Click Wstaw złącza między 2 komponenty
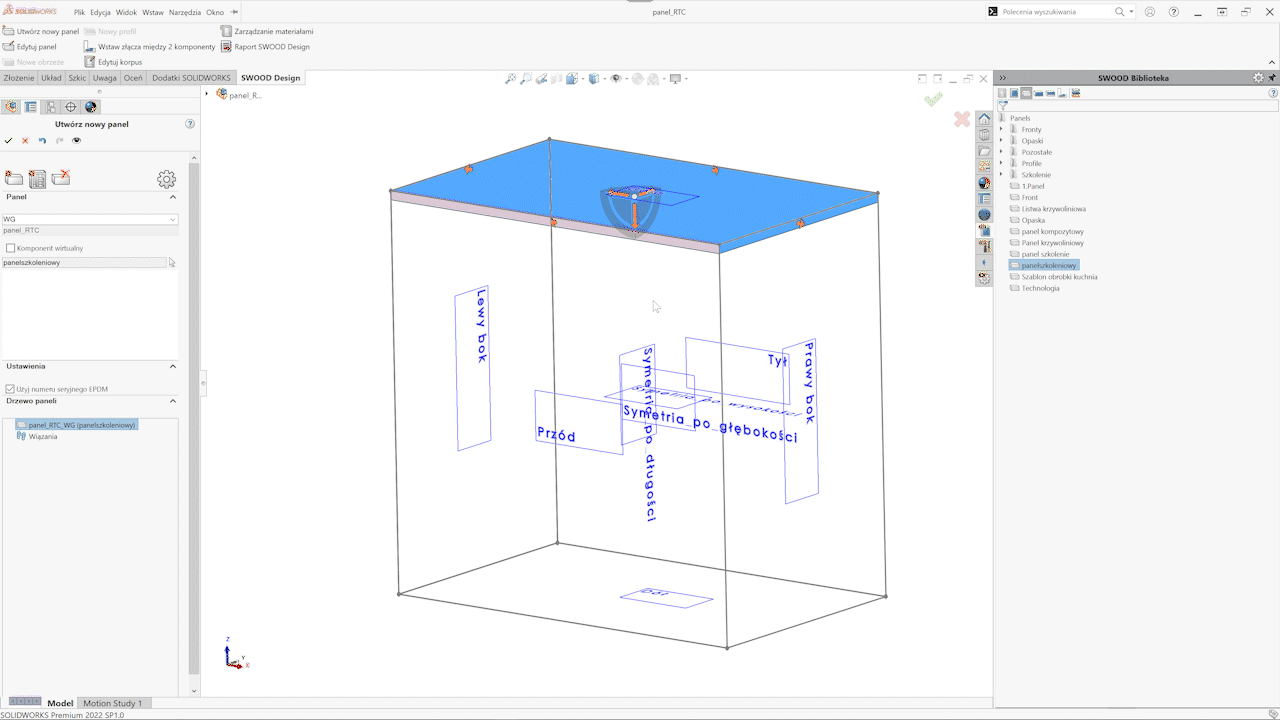The height and width of the screenshot is (720, 1280). pyautogui.click(x=156, y=47)
